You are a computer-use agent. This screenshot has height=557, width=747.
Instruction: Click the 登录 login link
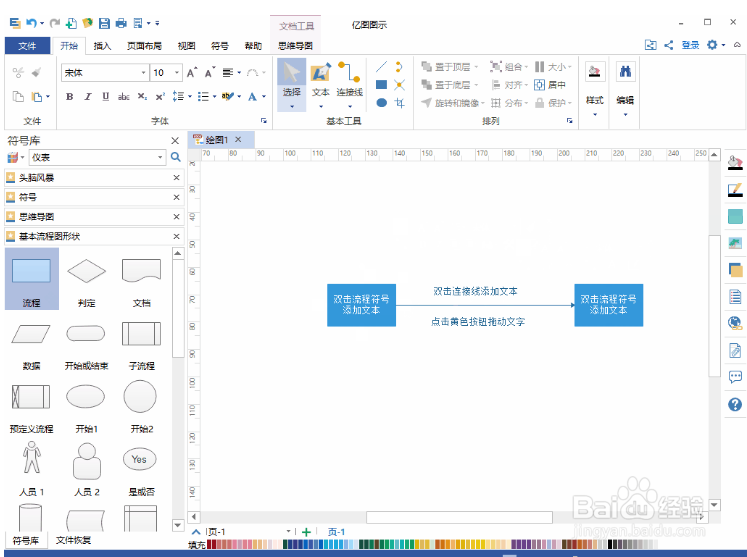tap(690, 45)
